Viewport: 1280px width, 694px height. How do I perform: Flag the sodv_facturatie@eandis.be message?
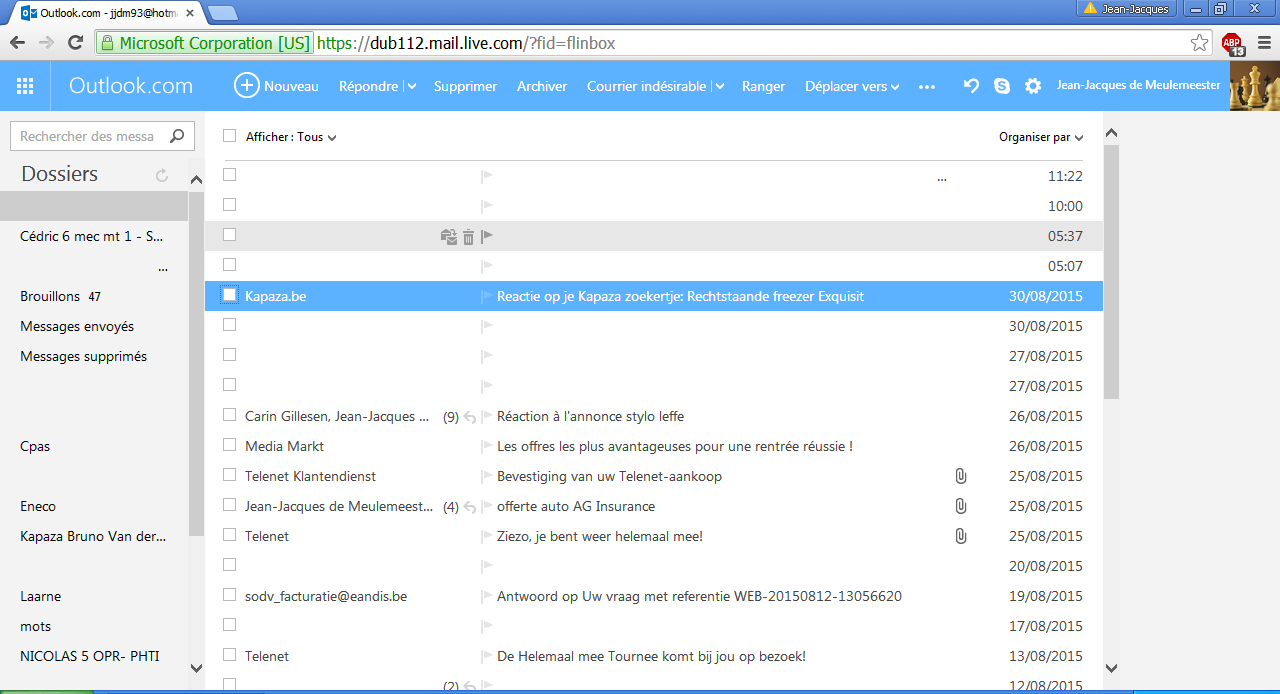pos(487,596)
